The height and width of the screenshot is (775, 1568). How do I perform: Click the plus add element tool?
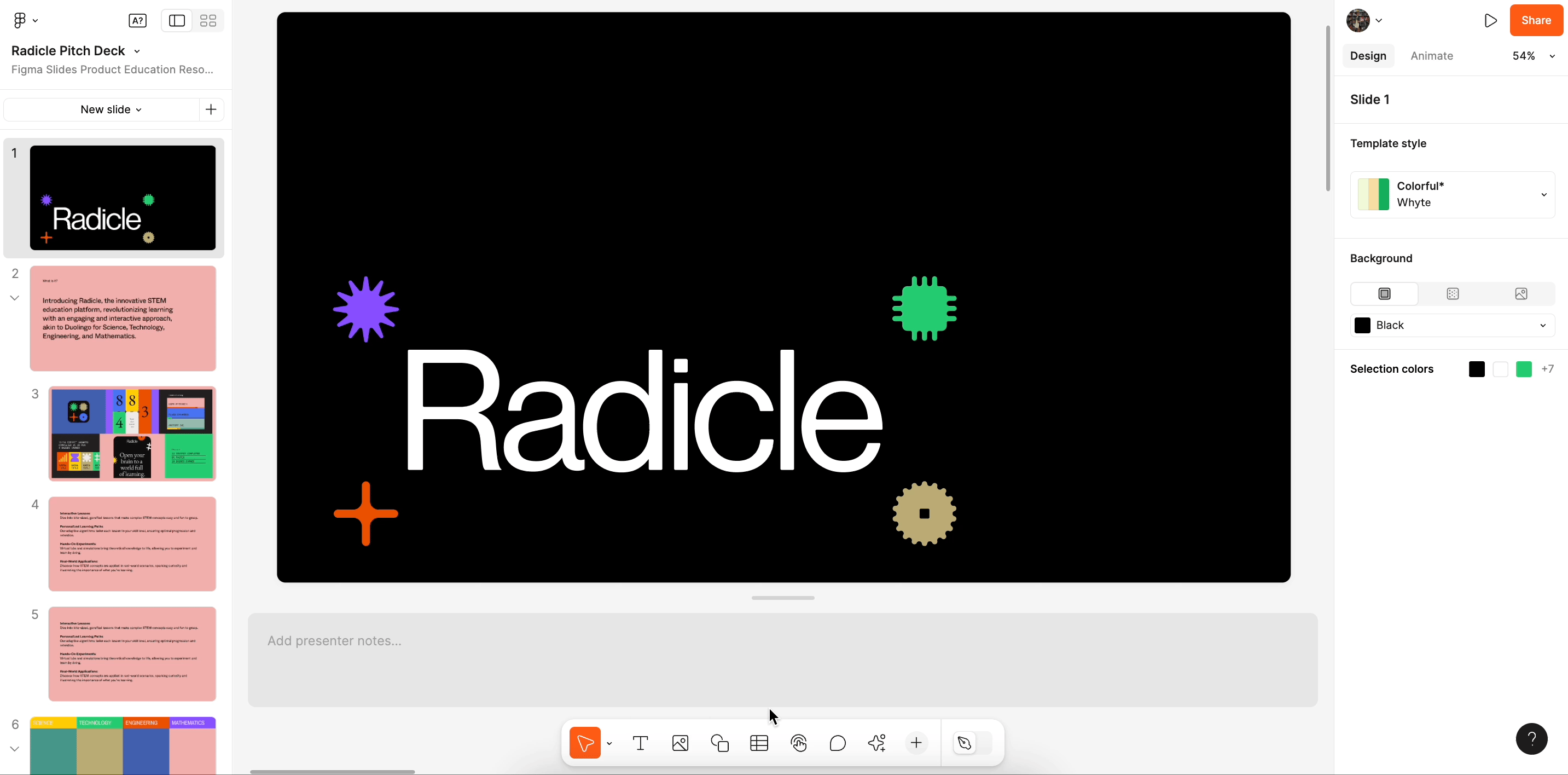(916, 743)
